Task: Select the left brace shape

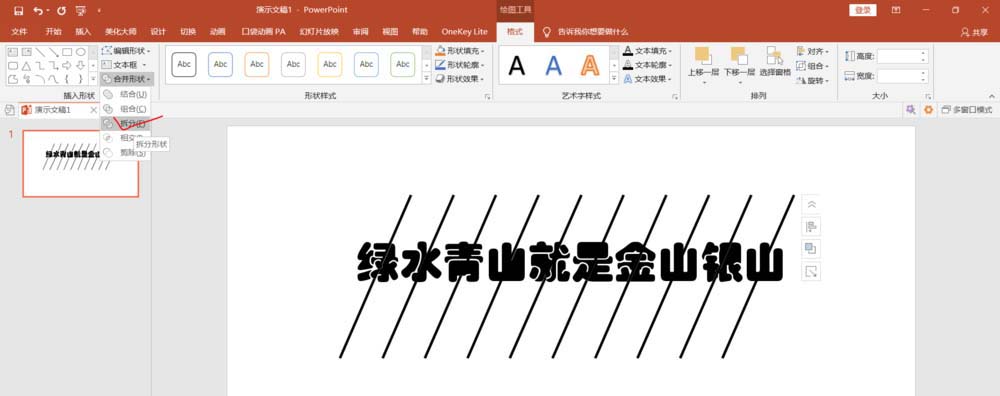Action: pyautogui.click(x=67, y=79)
